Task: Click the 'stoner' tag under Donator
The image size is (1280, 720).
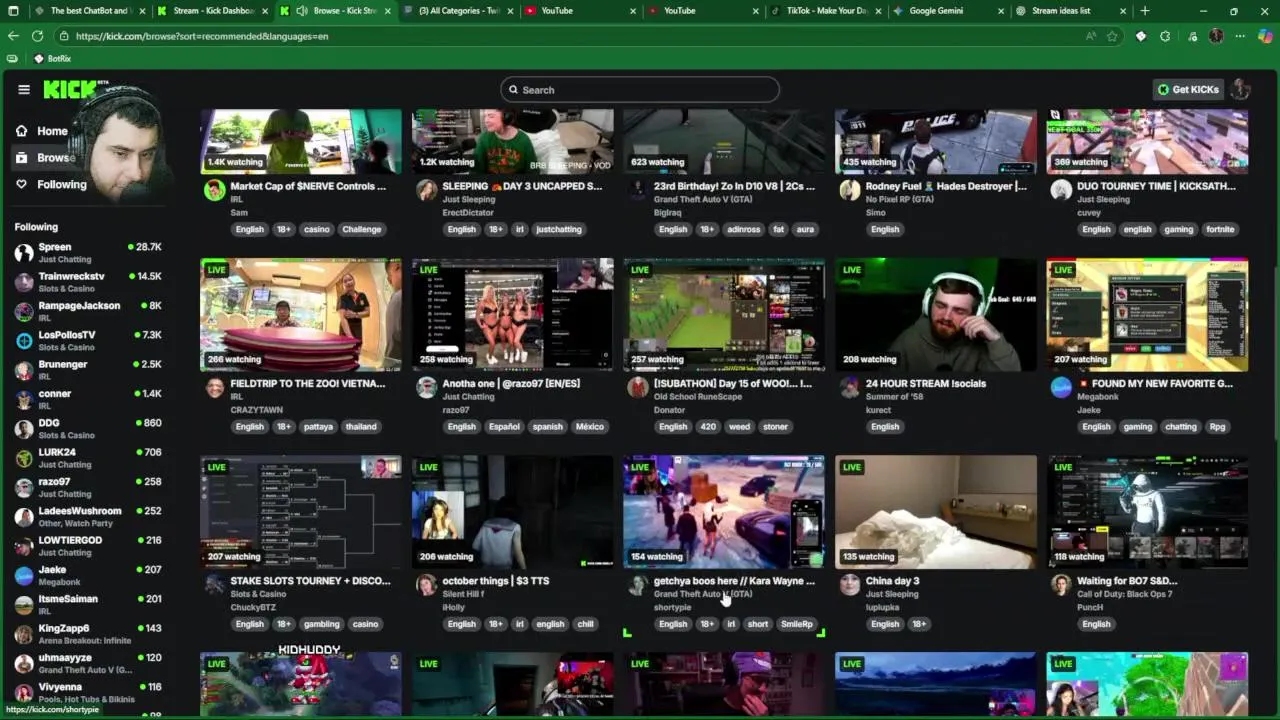Action: 775,427
